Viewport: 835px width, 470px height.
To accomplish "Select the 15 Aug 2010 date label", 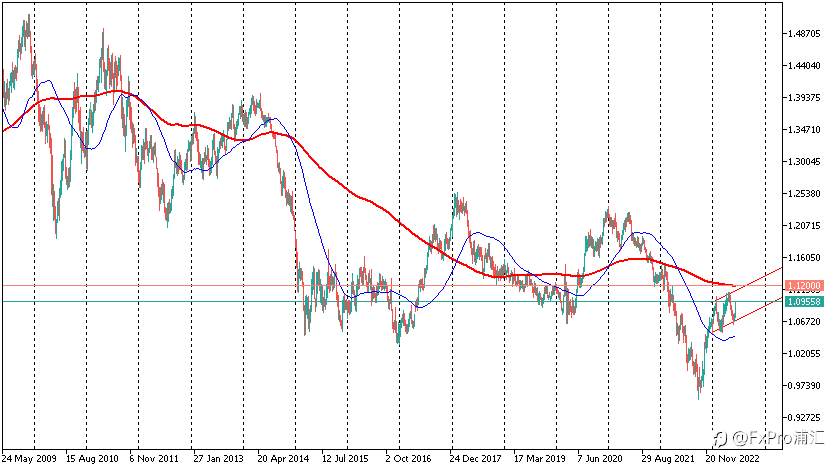I will pos(92,458).
